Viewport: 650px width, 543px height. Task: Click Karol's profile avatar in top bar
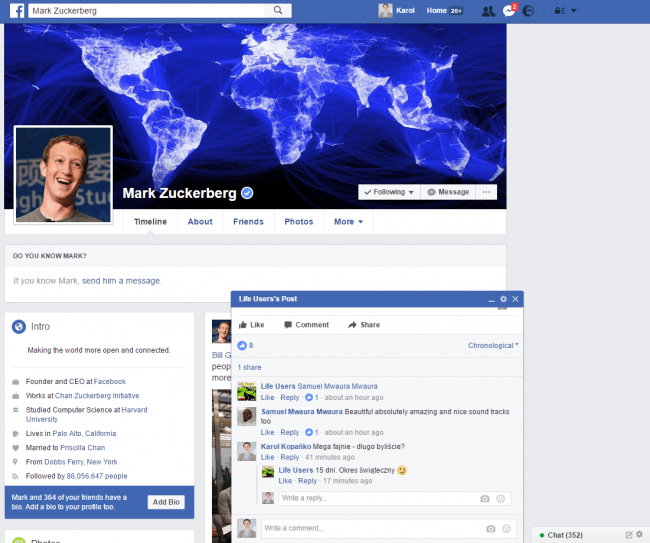pyautogui.click(x=385, y=11)
